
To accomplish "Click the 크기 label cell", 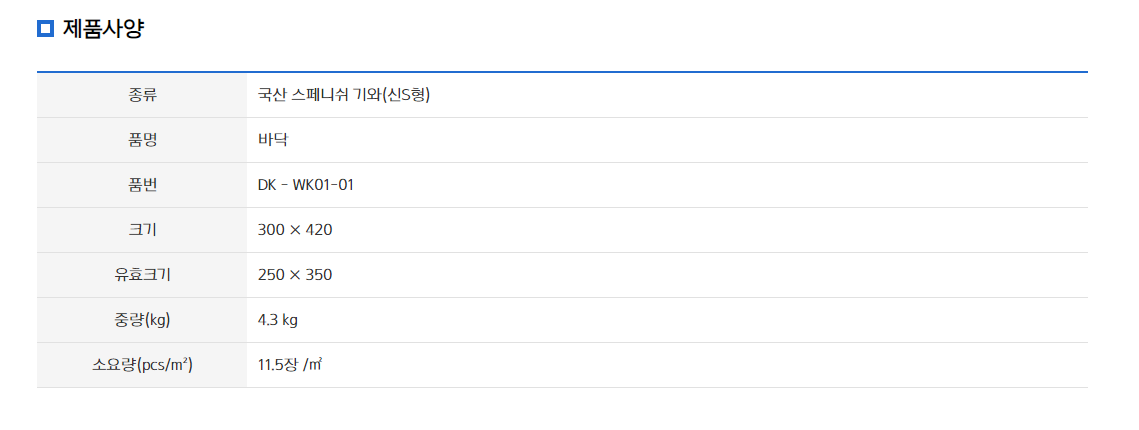I will pyautogui.click(x=142, y=230).
